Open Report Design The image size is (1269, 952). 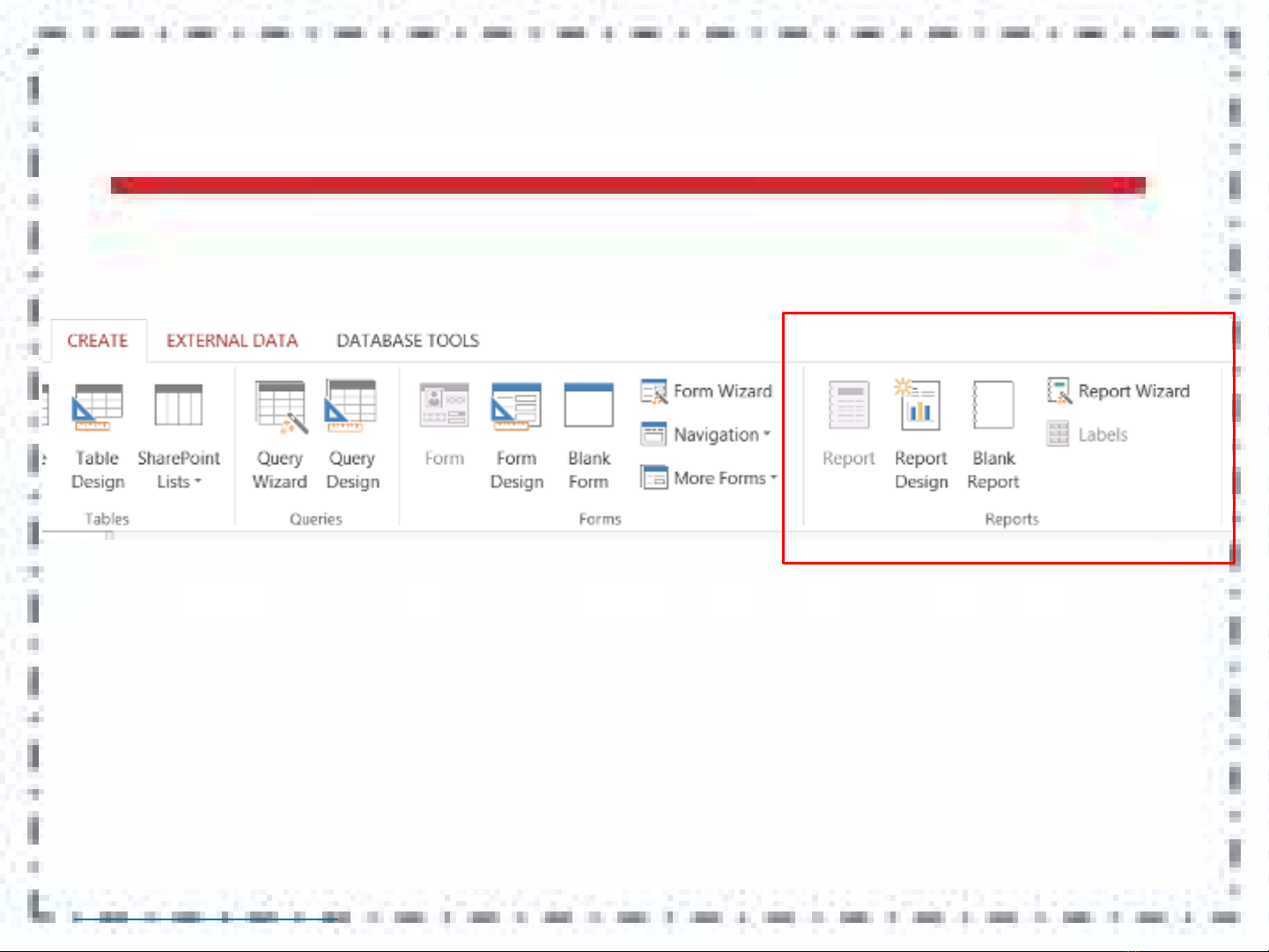[x=921, y=436]
